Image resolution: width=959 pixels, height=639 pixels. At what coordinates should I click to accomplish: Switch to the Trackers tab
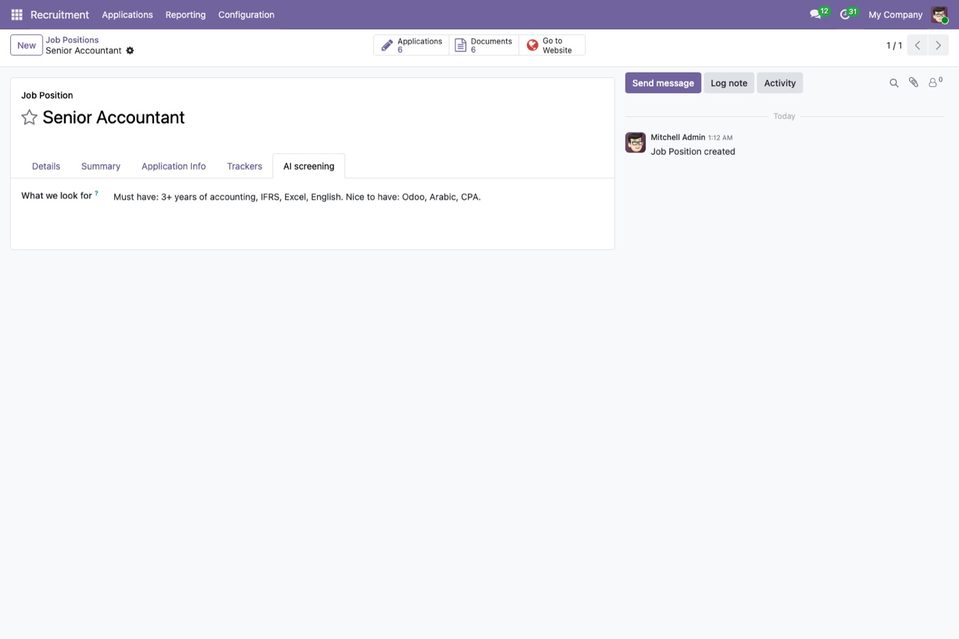(245, 166)
